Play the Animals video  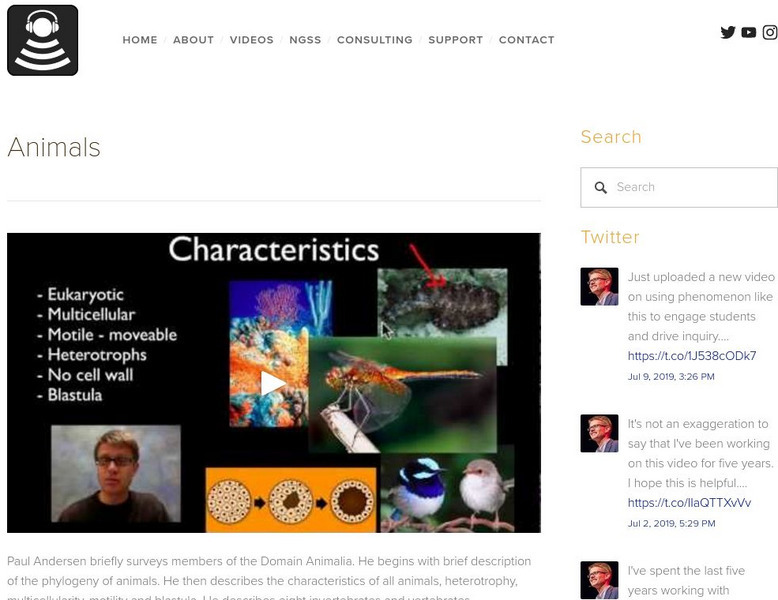pos(273,382)
